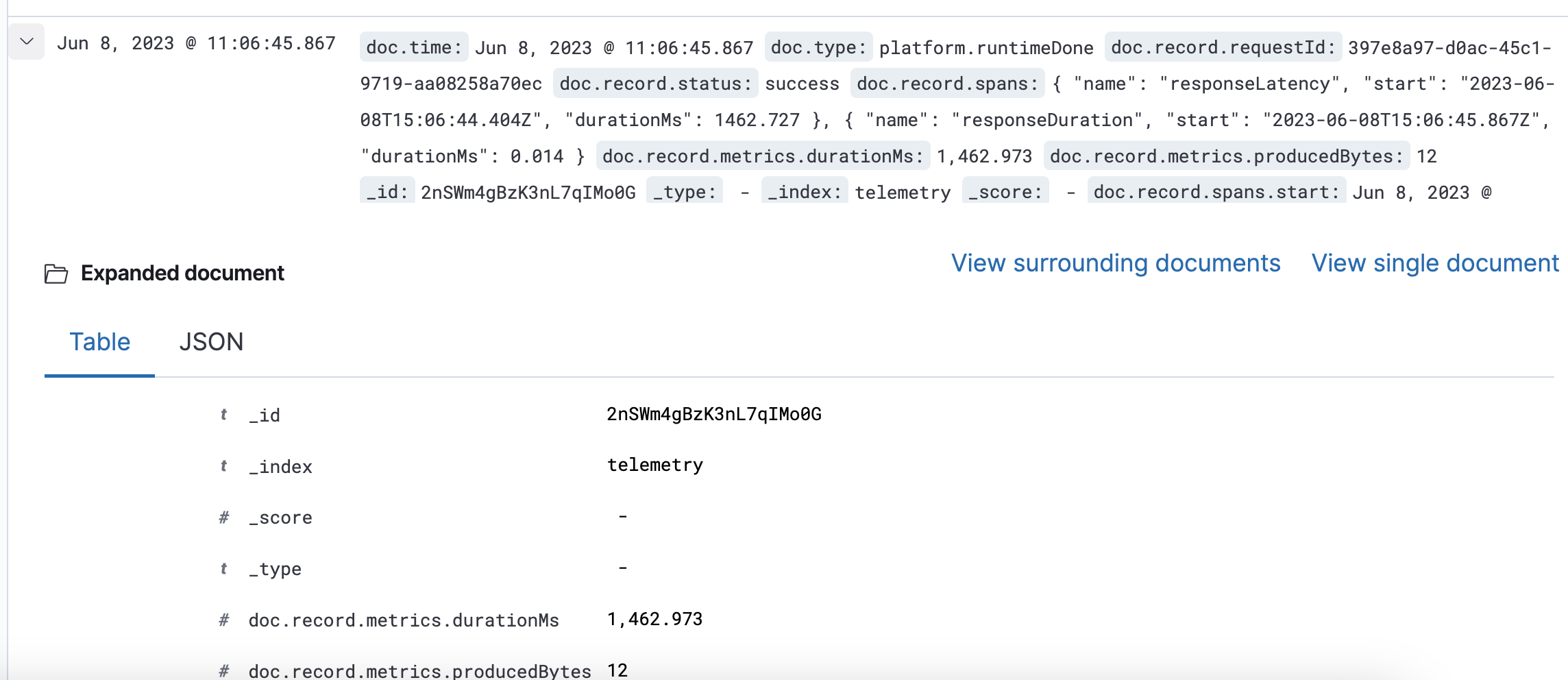
Task: Switch to the JSON tab
Action: [212, 341]
